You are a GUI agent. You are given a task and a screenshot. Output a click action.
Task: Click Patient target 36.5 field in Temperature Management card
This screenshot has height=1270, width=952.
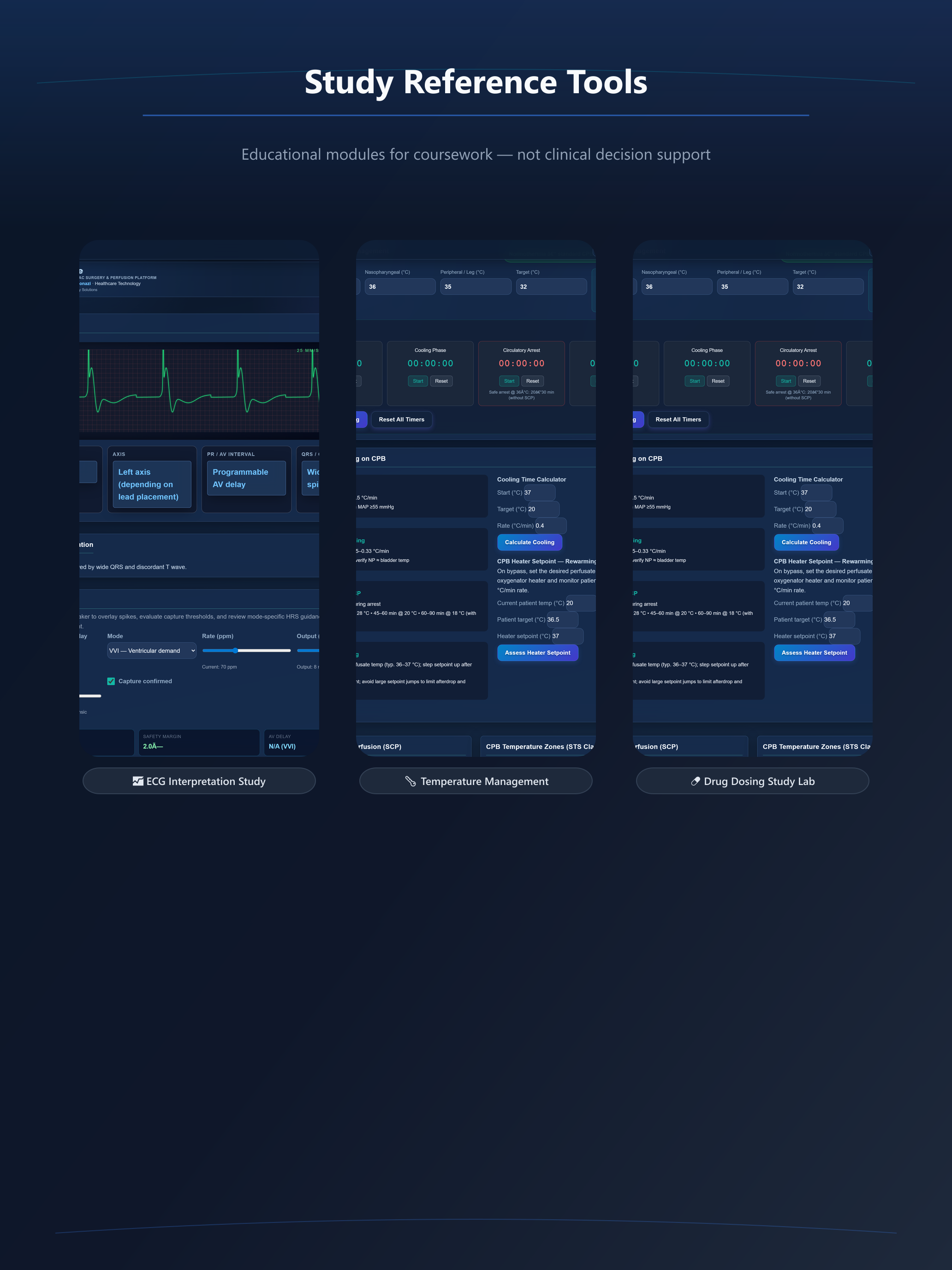click(x=562, y=619)
